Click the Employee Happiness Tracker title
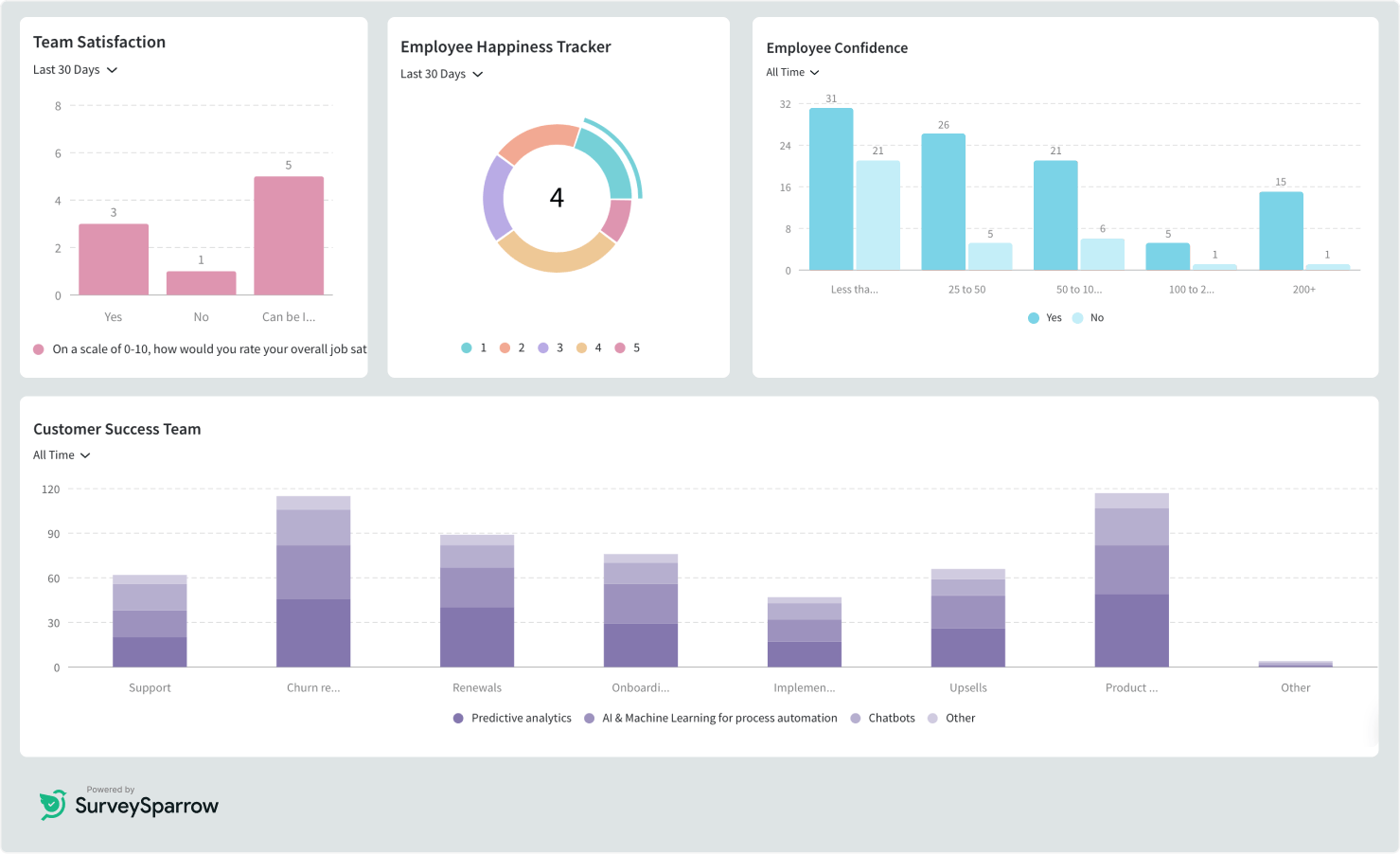 [x=505, y=47]
